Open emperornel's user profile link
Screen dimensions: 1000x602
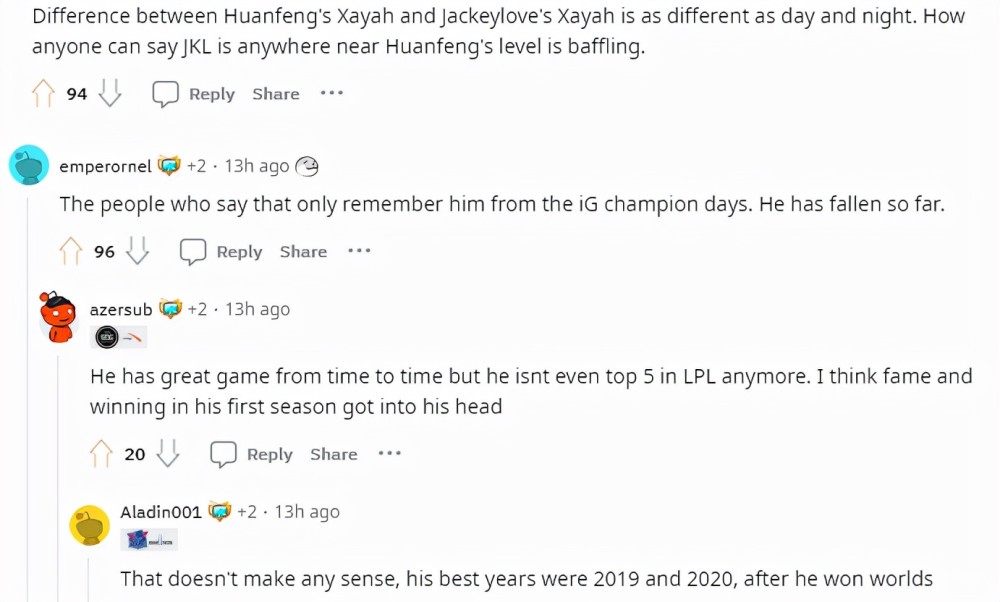coord(105,166)
